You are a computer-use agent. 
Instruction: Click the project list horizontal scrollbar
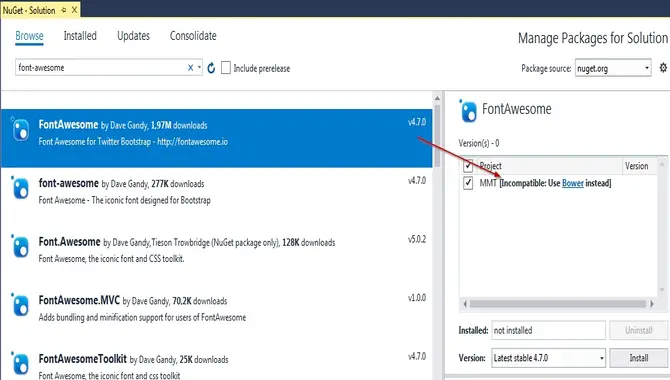coord(558,304)
